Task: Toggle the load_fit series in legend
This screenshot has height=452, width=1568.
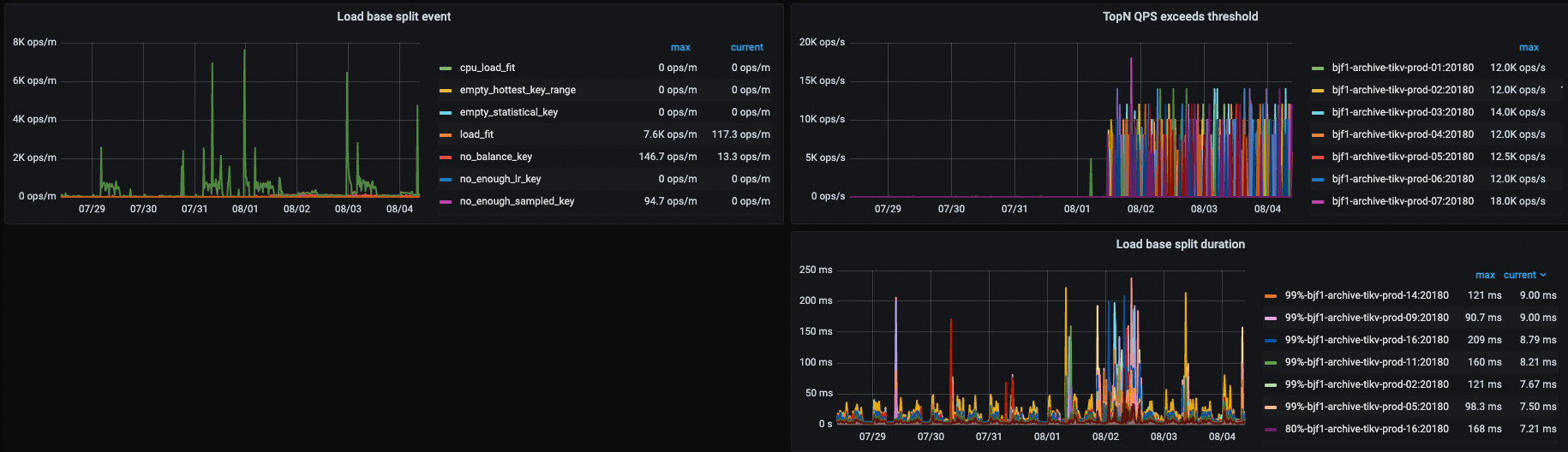Action: (x=476, y=134)
